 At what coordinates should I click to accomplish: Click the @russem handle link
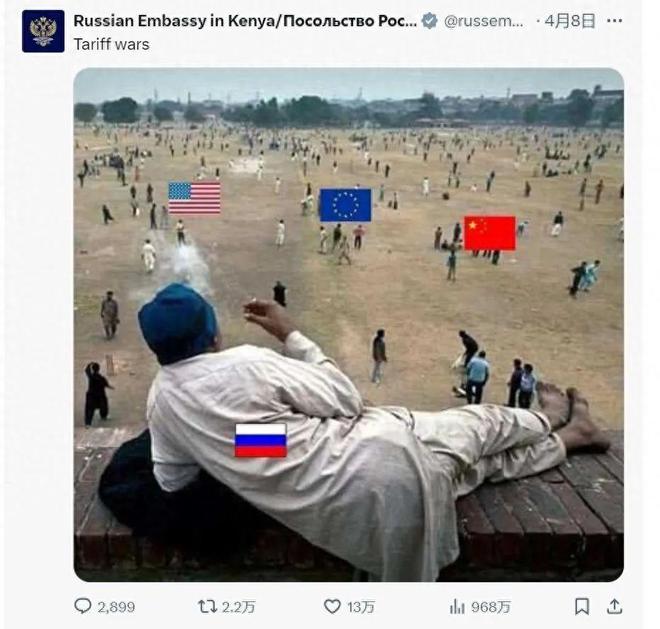pos(484,21)
